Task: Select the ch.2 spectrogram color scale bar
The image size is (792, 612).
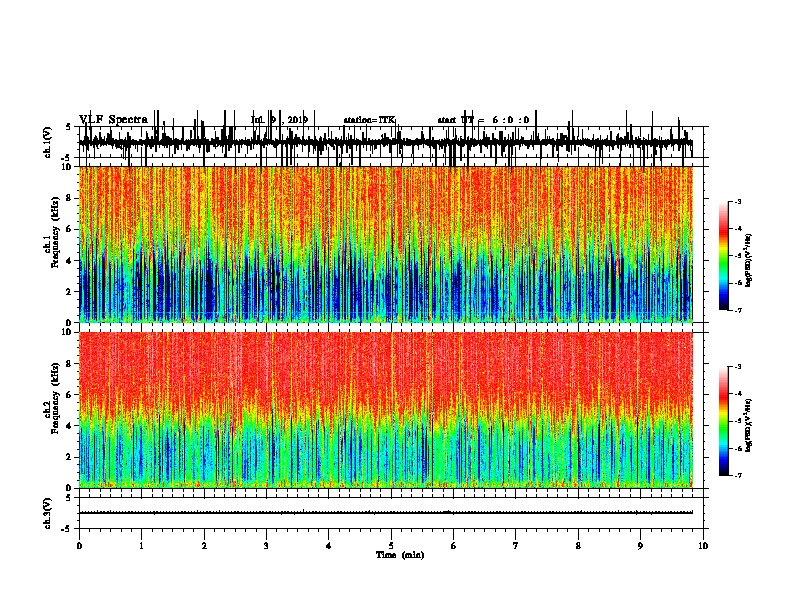Action: coord(723,421)
